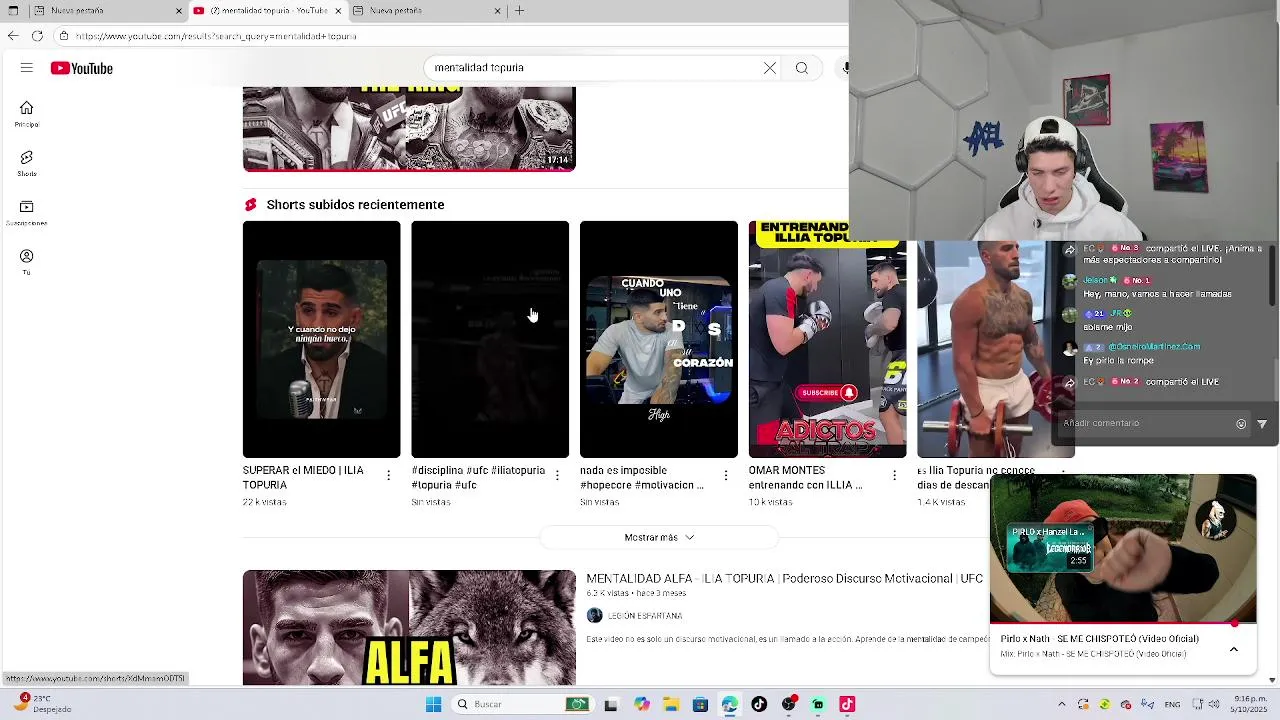The height and width of the screenshot is (720, 1280).
Task: Open Microsoft Store from the taskbar
Action: click(700, 704)
